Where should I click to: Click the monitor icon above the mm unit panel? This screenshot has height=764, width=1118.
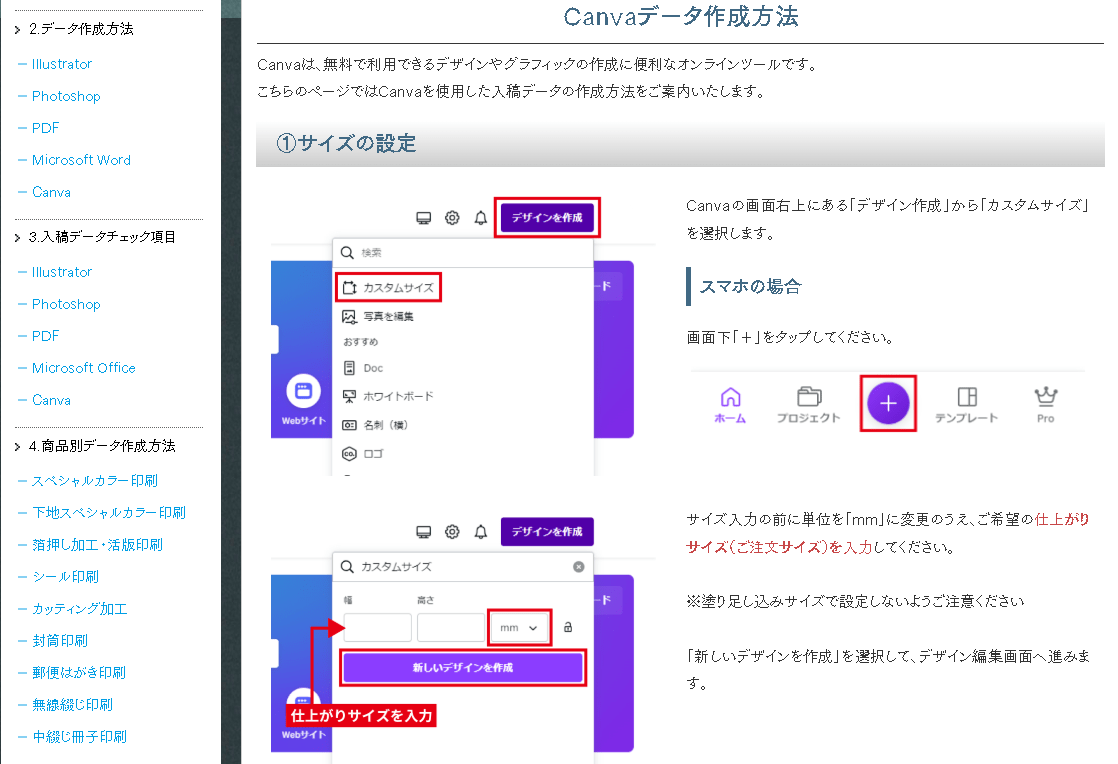[x=424, y=532]
